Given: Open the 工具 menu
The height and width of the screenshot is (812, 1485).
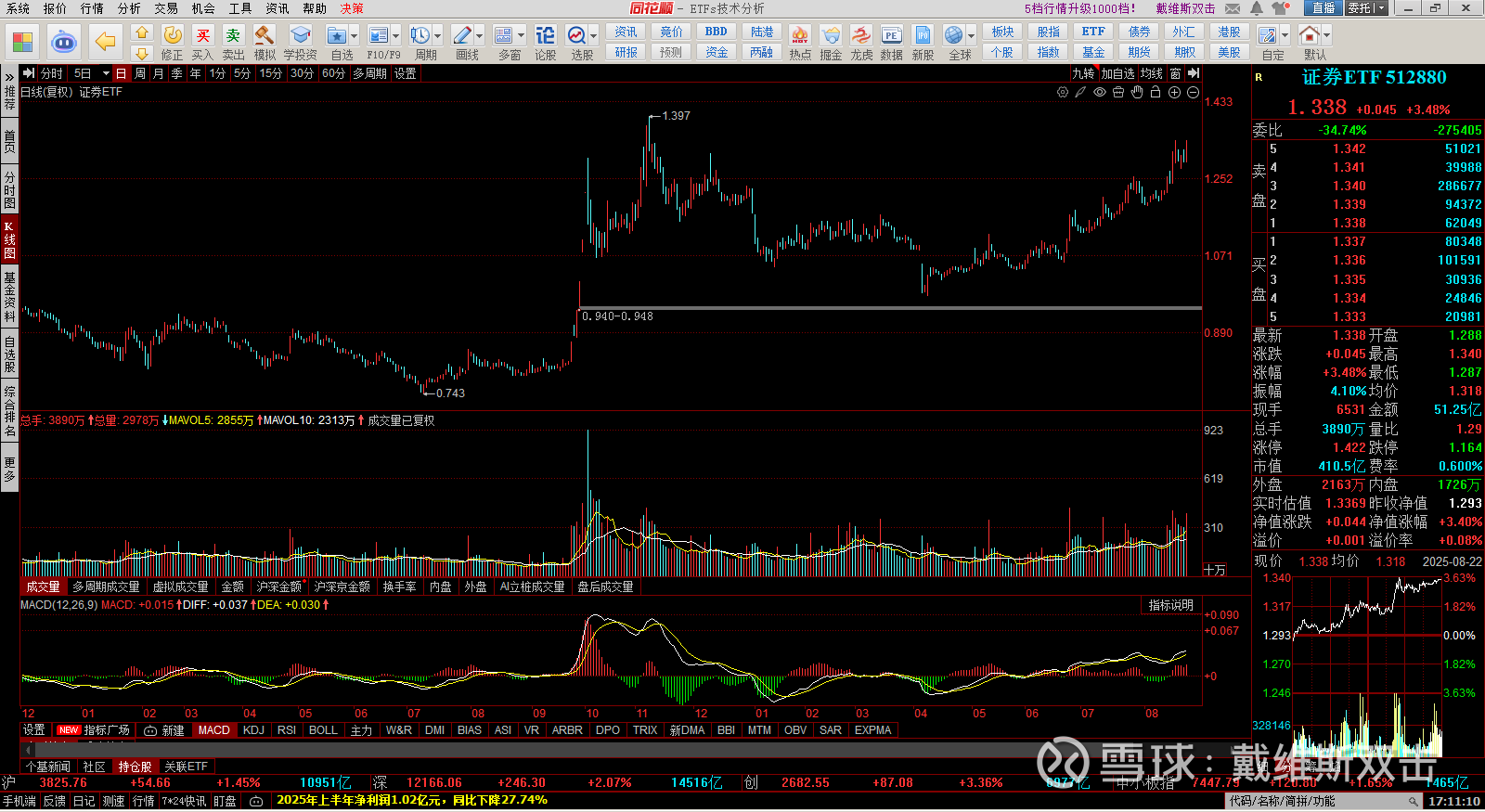Looking at the screenshot, I should (x=240, y=8).
